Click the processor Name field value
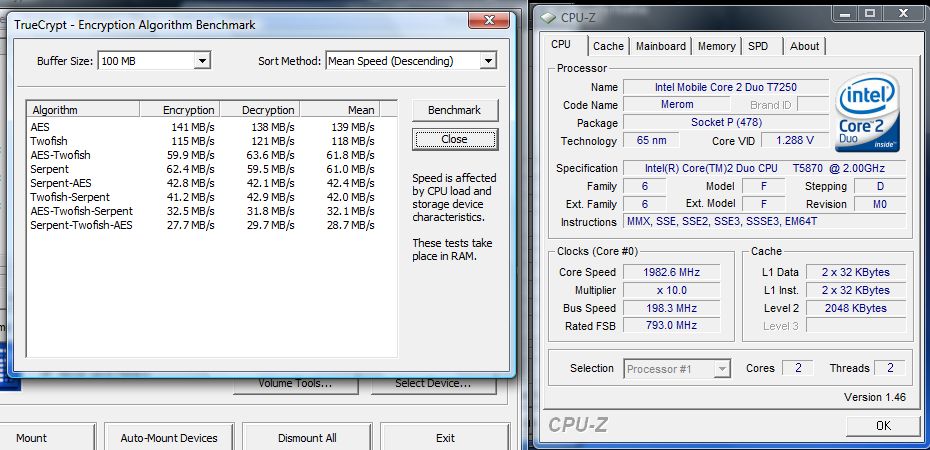This screenshot has width=930, height=450. coord(726,87)
